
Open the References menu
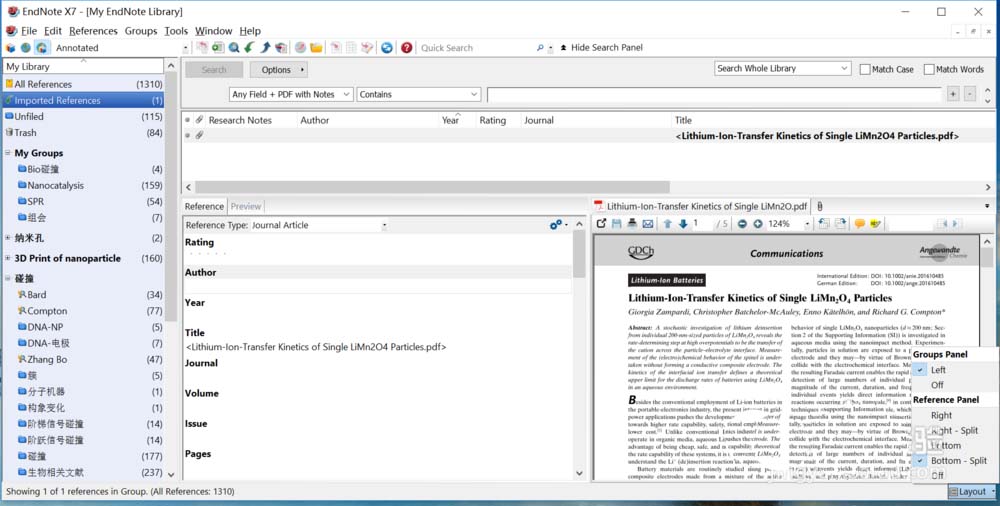pyautogui.click(x=93, y=31)
